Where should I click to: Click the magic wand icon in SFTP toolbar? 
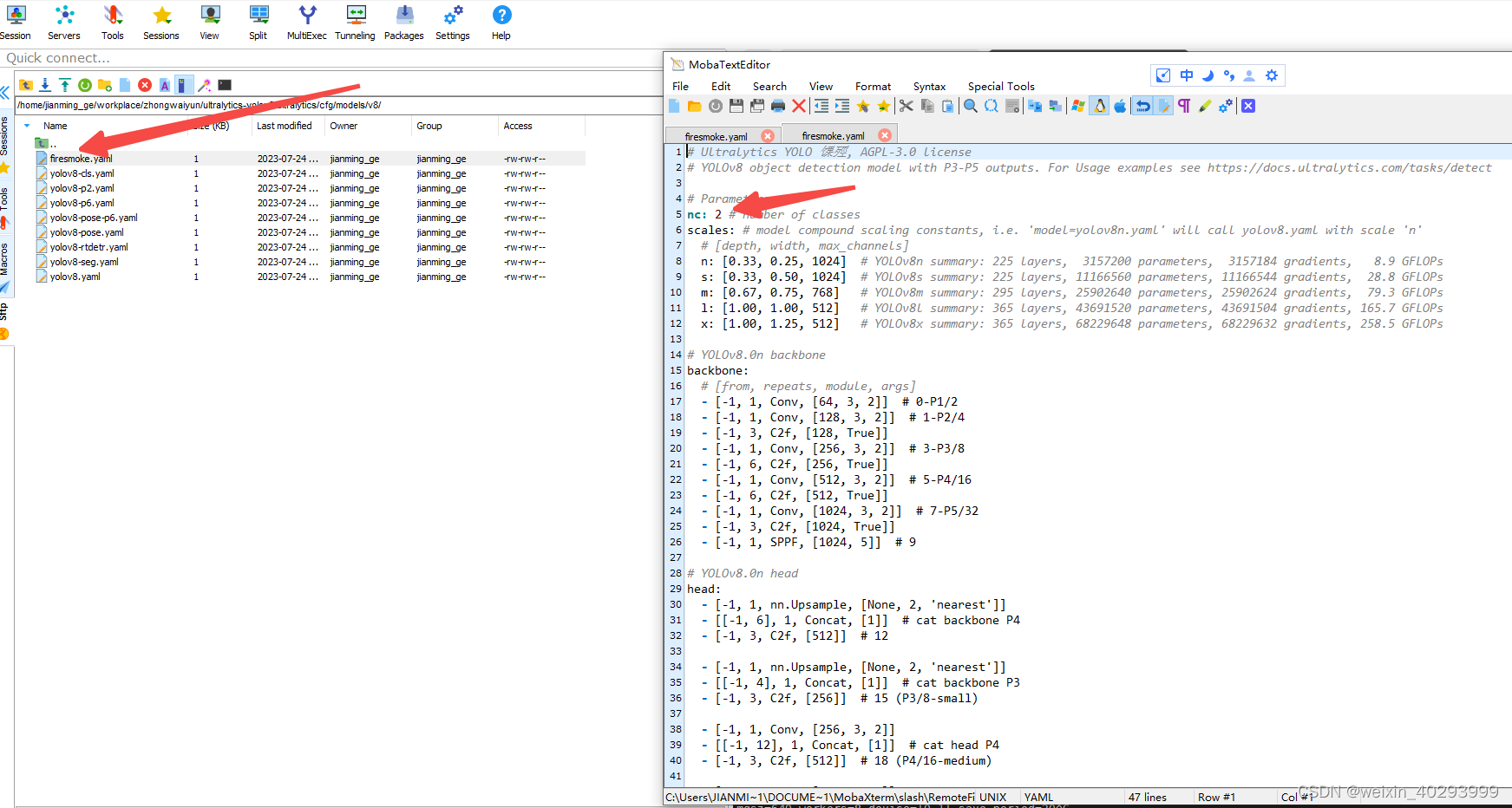[x=205, y=85]
